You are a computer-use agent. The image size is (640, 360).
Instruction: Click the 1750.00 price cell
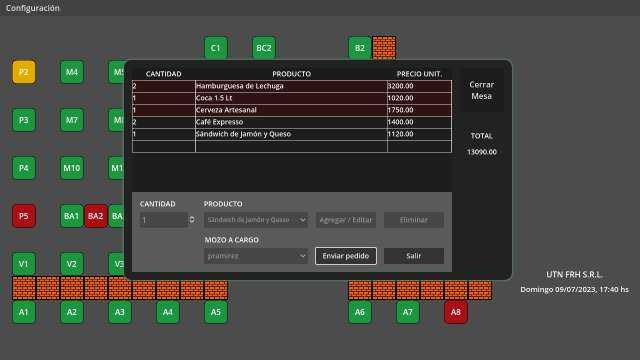coord(419,110)
